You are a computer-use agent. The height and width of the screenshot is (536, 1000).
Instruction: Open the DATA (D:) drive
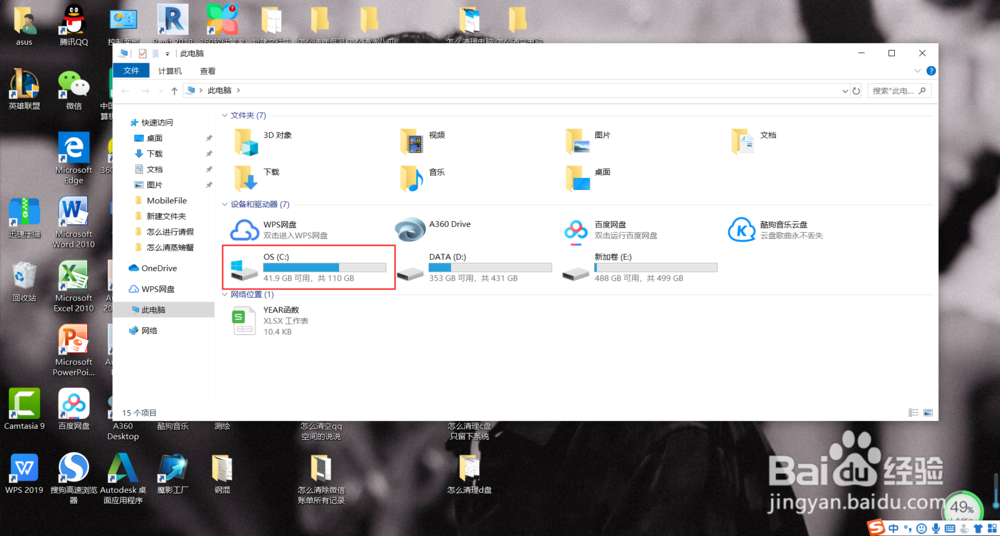[474, 267]
